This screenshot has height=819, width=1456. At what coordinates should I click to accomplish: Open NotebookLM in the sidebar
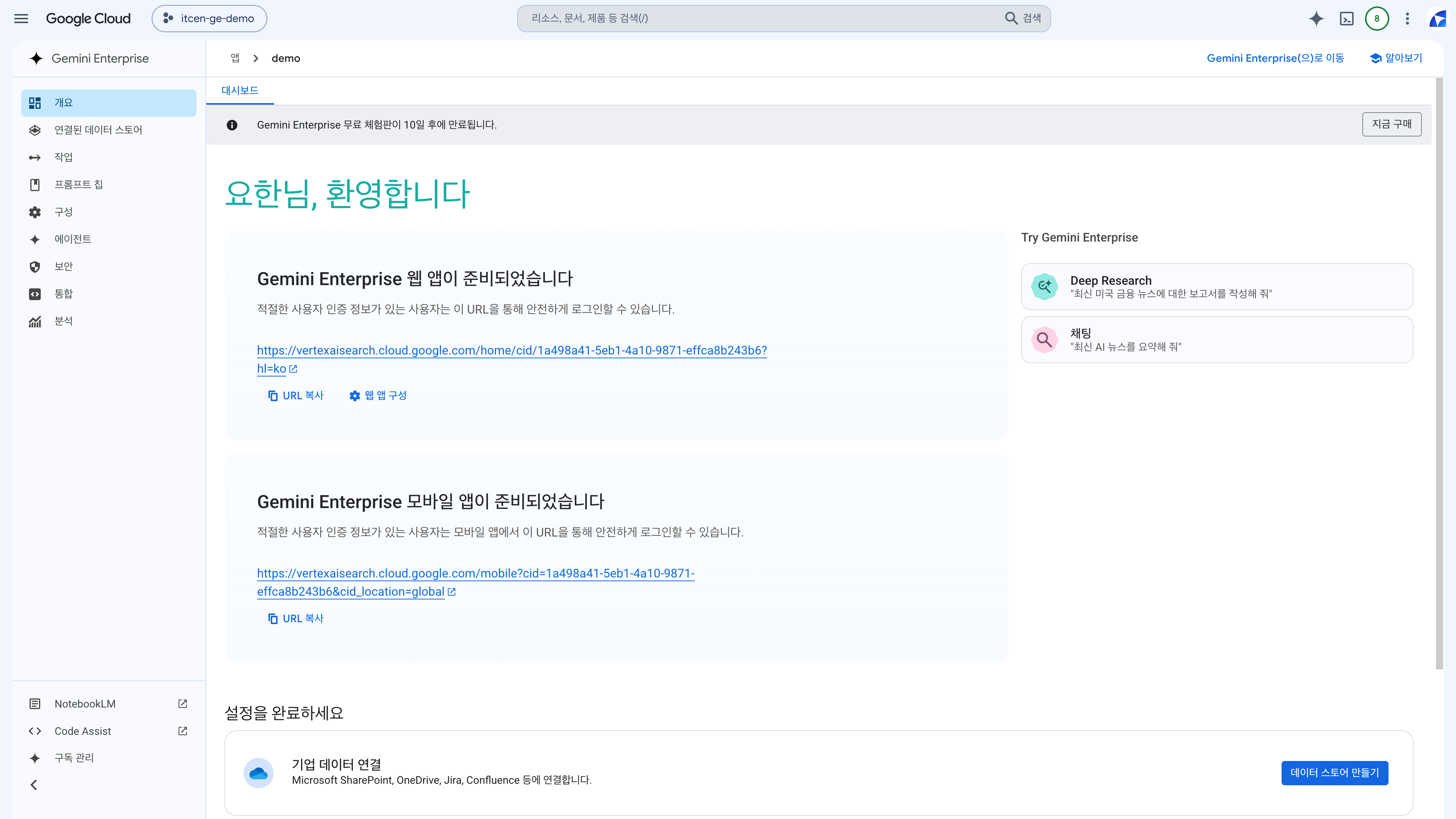point(108,704)
